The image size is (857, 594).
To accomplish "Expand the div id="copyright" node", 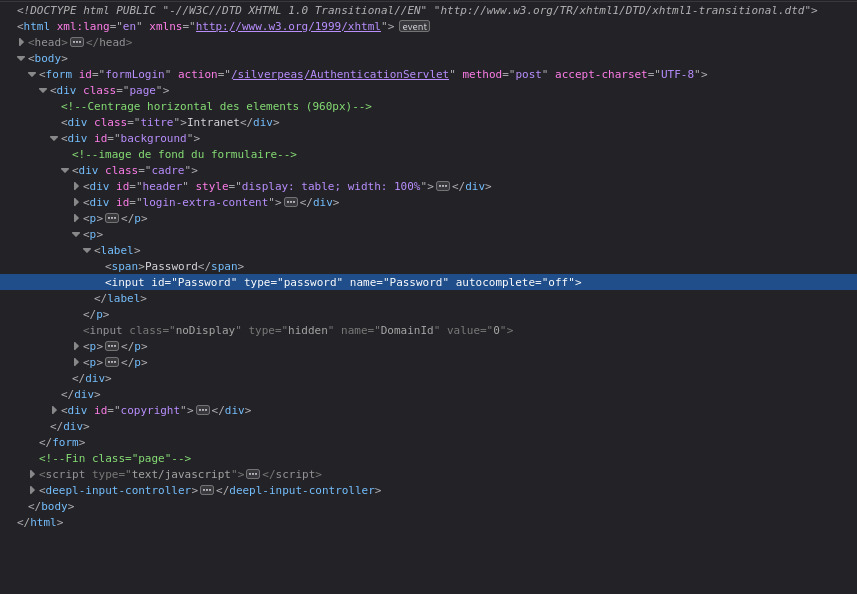I will coord(54,410).
